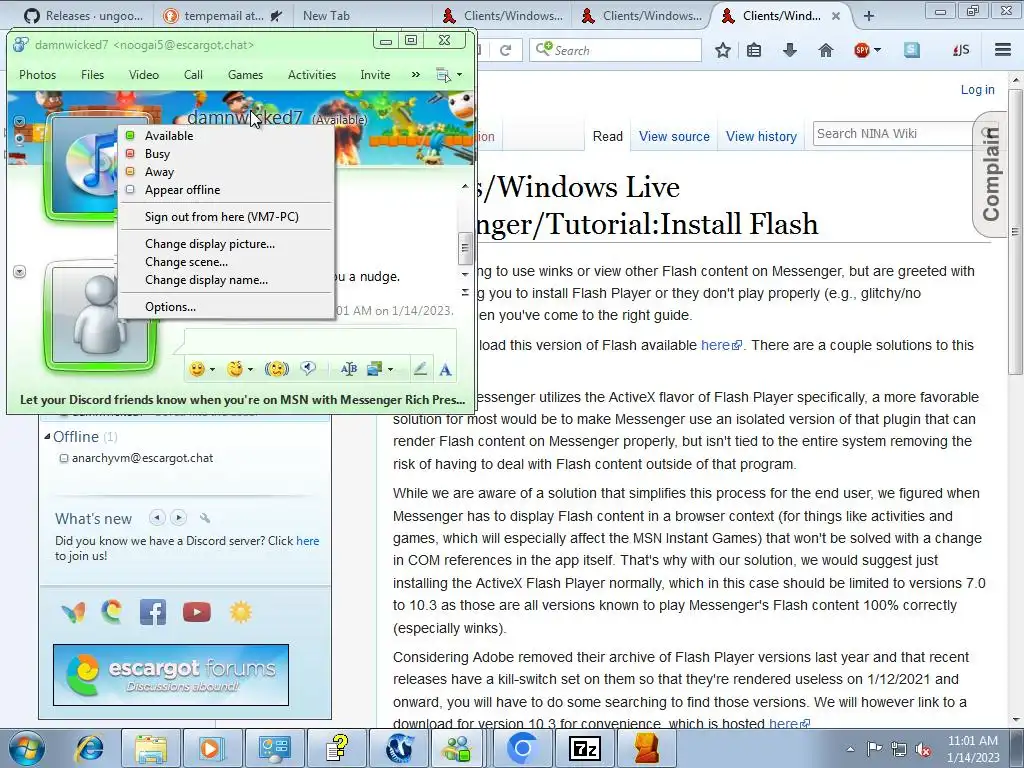This screenshot has width=1024, height=768.
Task: Send a nudge with shaking face icon
Action: [277, 369]
